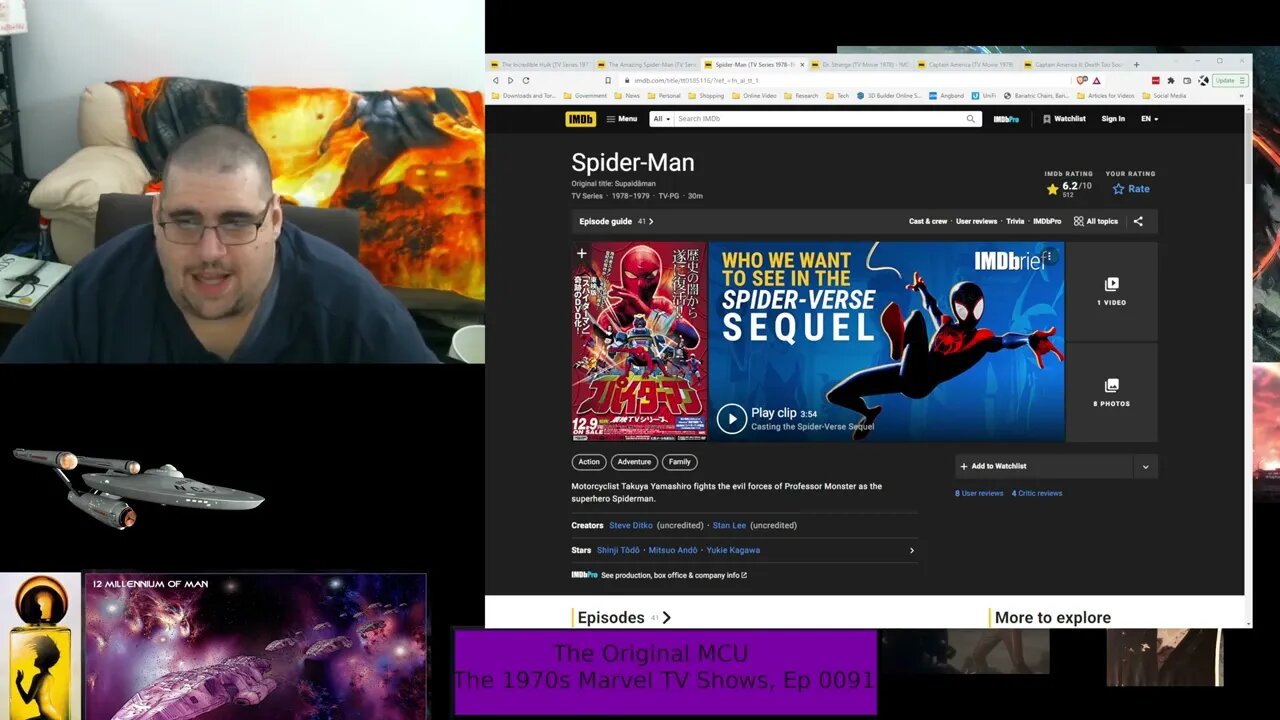This screenshot has height=720, width=1280.
Task: Open the EN language dropdown
Action: pos(1149,119)
